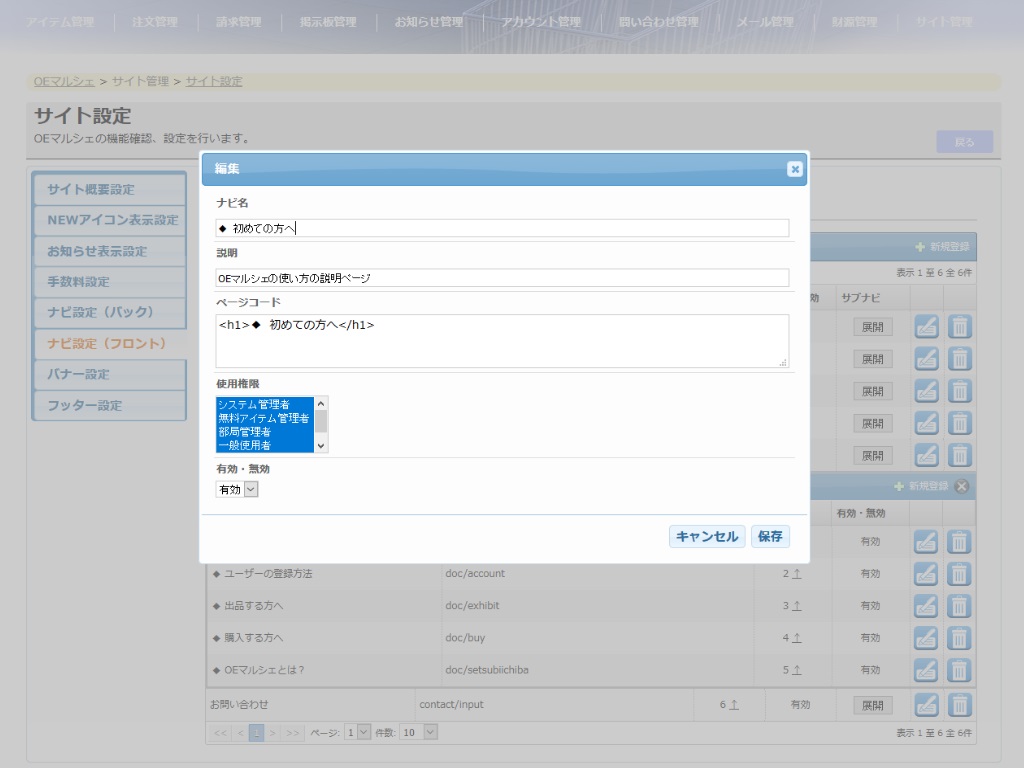Expand sub-navi via 展開 in お問い合わせ row

click(873, 705)
